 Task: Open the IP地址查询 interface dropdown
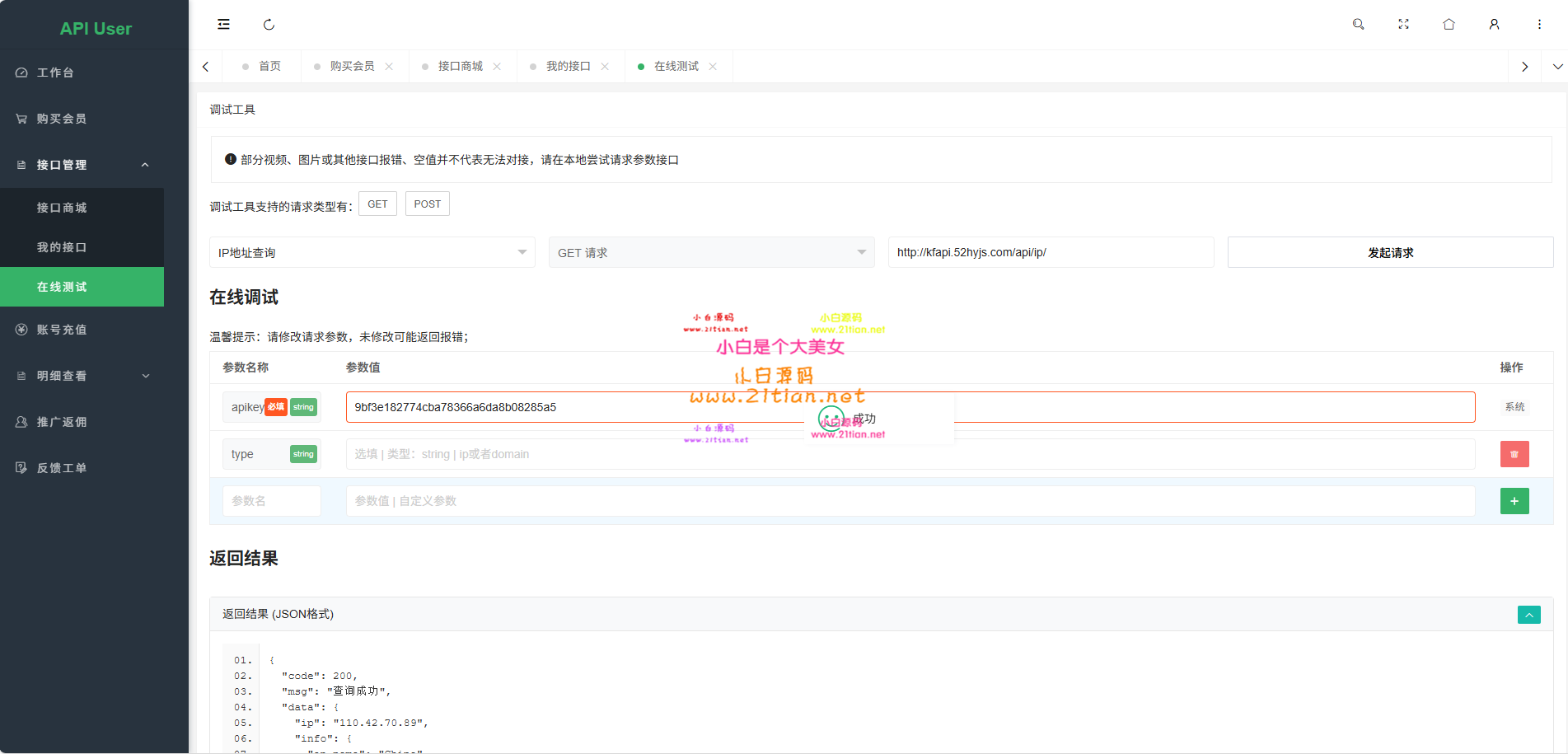click(372, 252)
